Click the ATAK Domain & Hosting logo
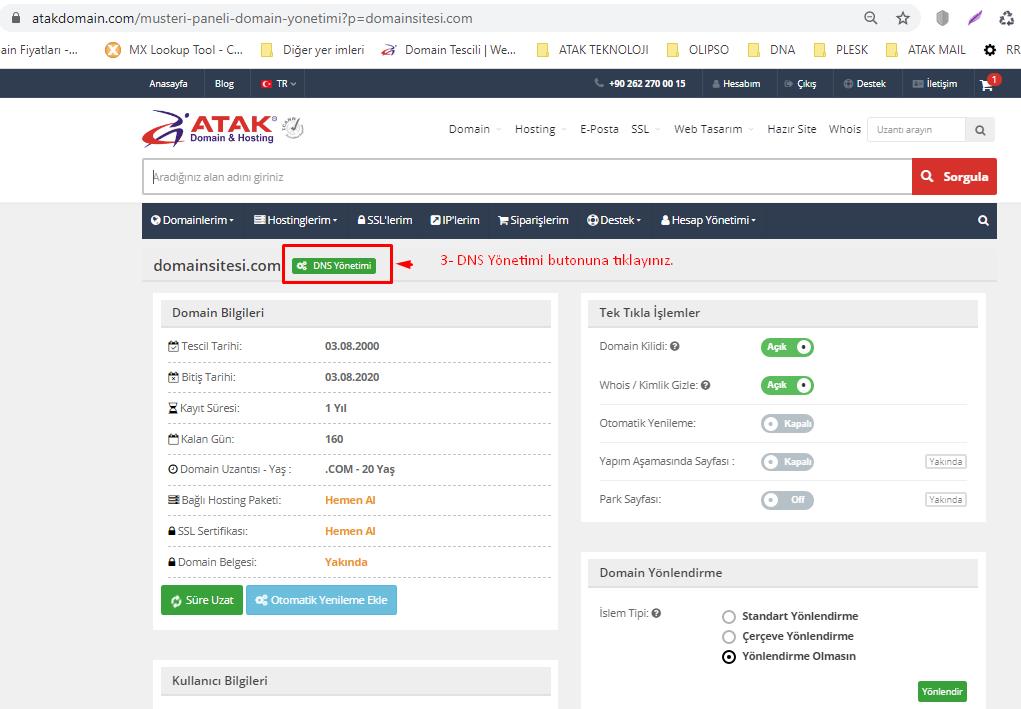 [210, 128]
